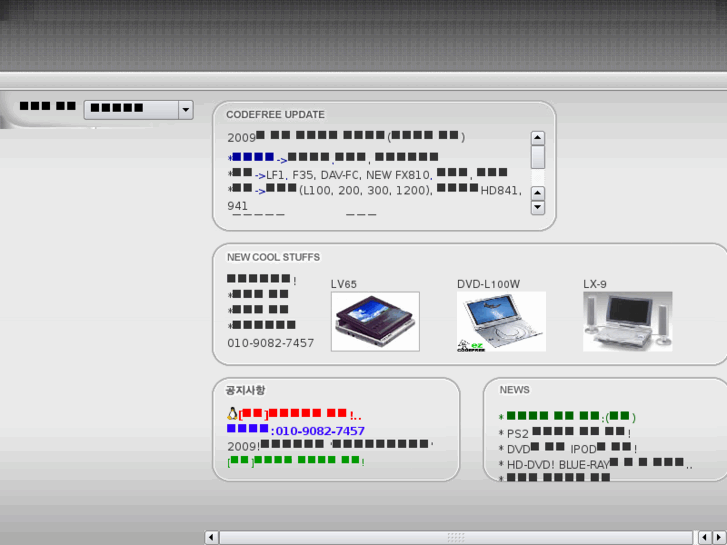Click the horizontal scrollbar thumb grip
The image size is (727, 545).
click(x=456, y=537)
